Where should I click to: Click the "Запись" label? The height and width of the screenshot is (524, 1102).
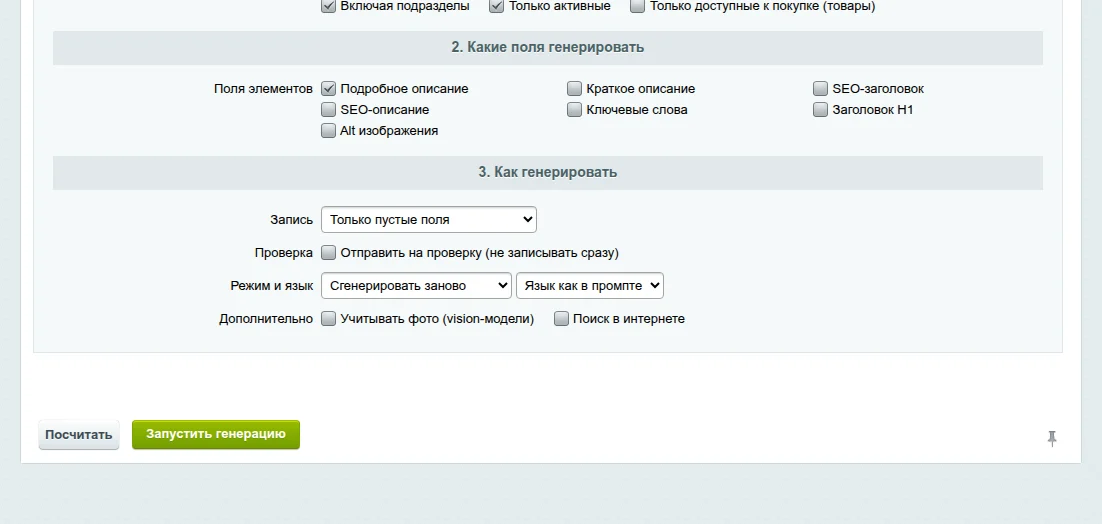291,220
